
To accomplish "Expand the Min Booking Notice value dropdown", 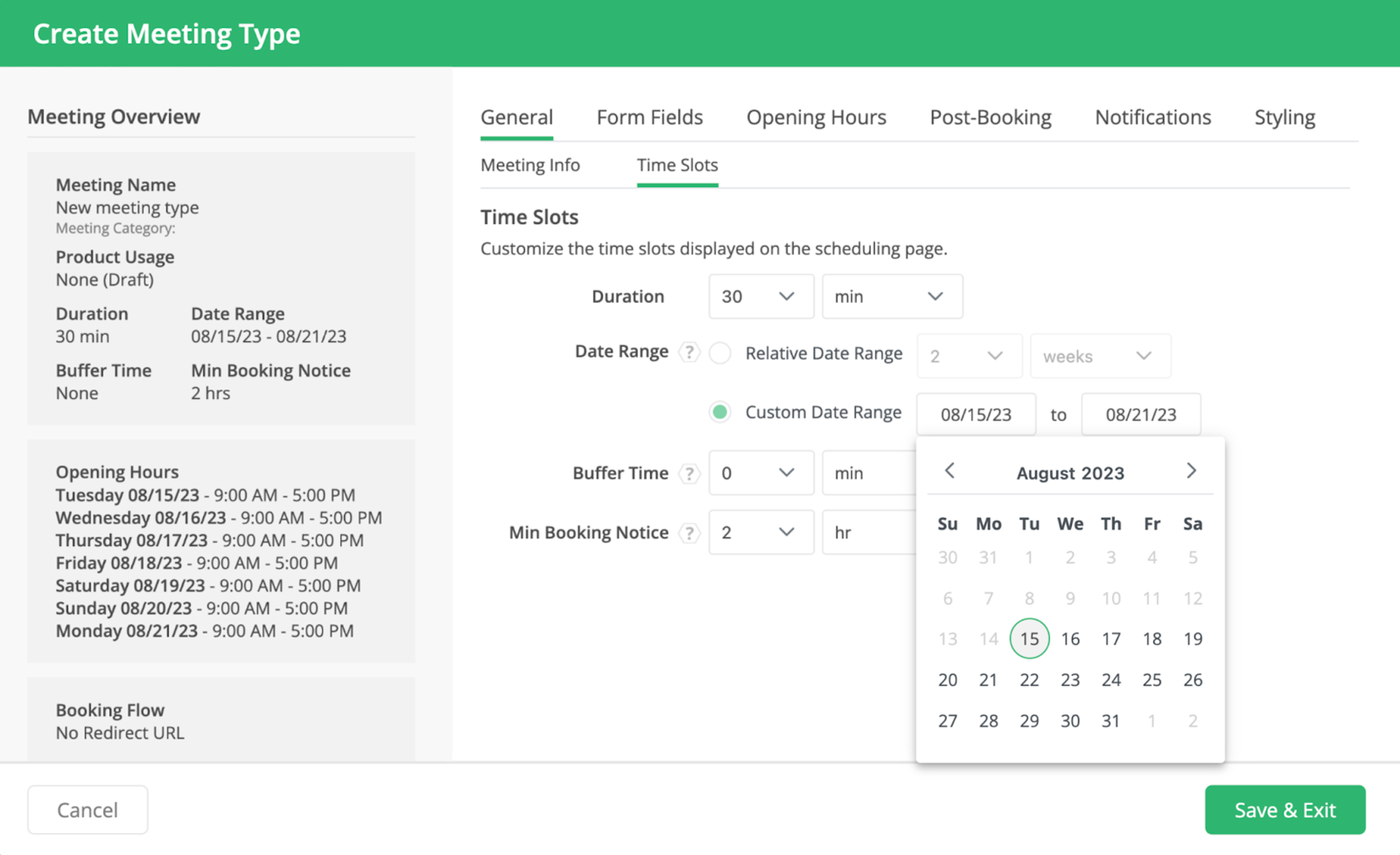I will click(x=761, y=533).
